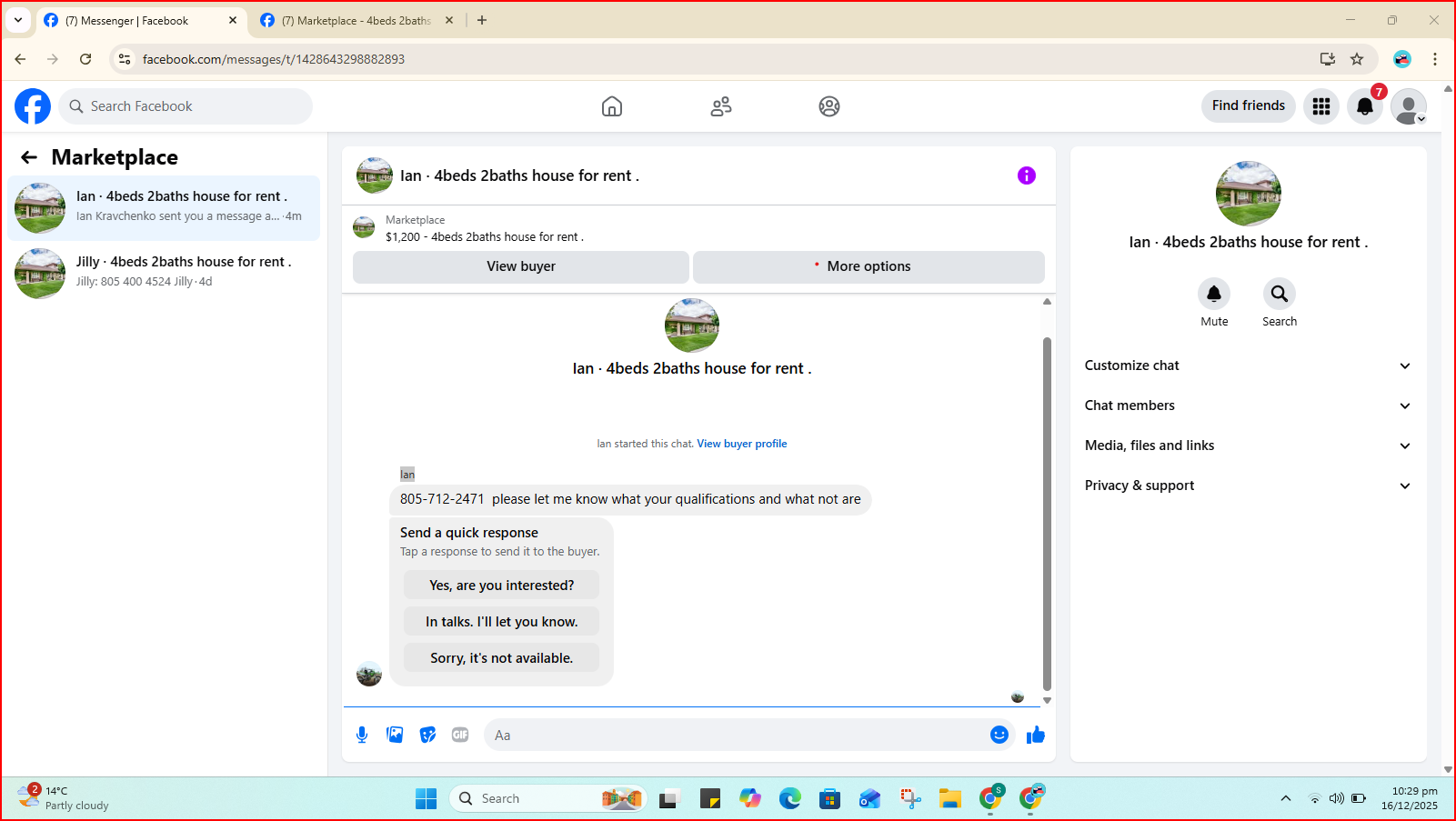Click the house avatar in chat header
Viewport: 1456px width, 821px height.
(375, 175)
